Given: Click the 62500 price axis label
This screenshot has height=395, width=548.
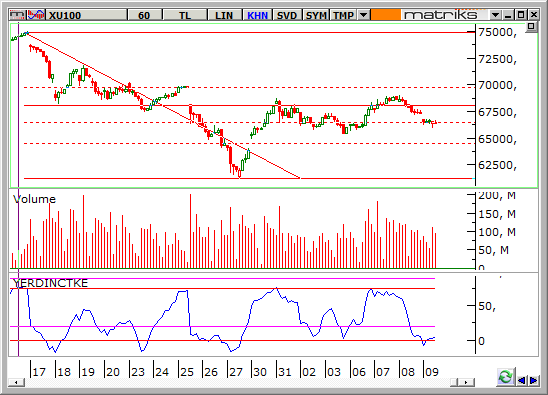Looking at the screenshot, I should (x=497, y=165).
